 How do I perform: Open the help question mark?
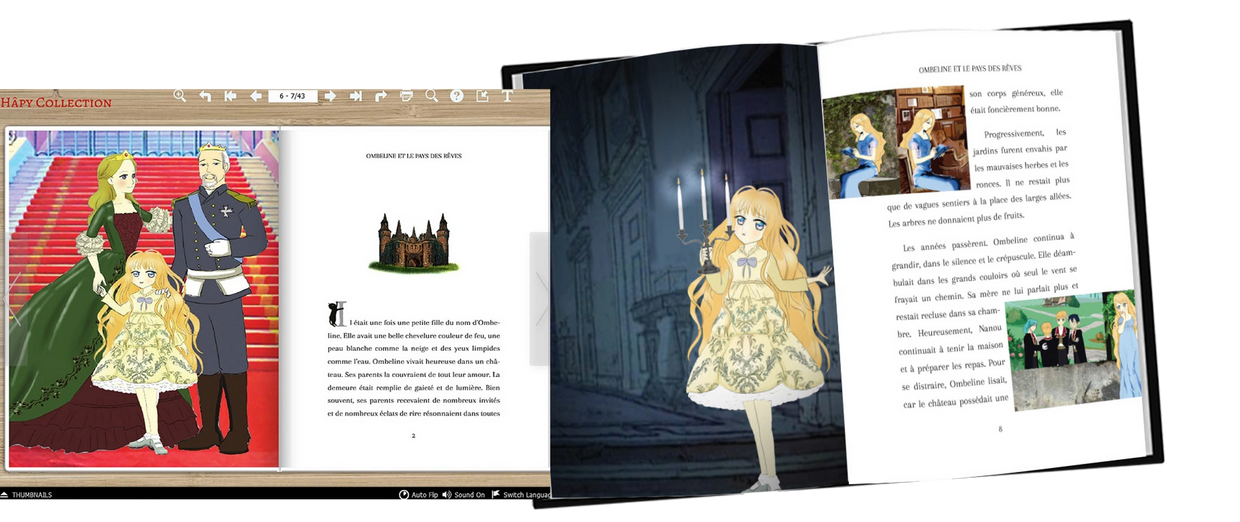coord(457,96)
